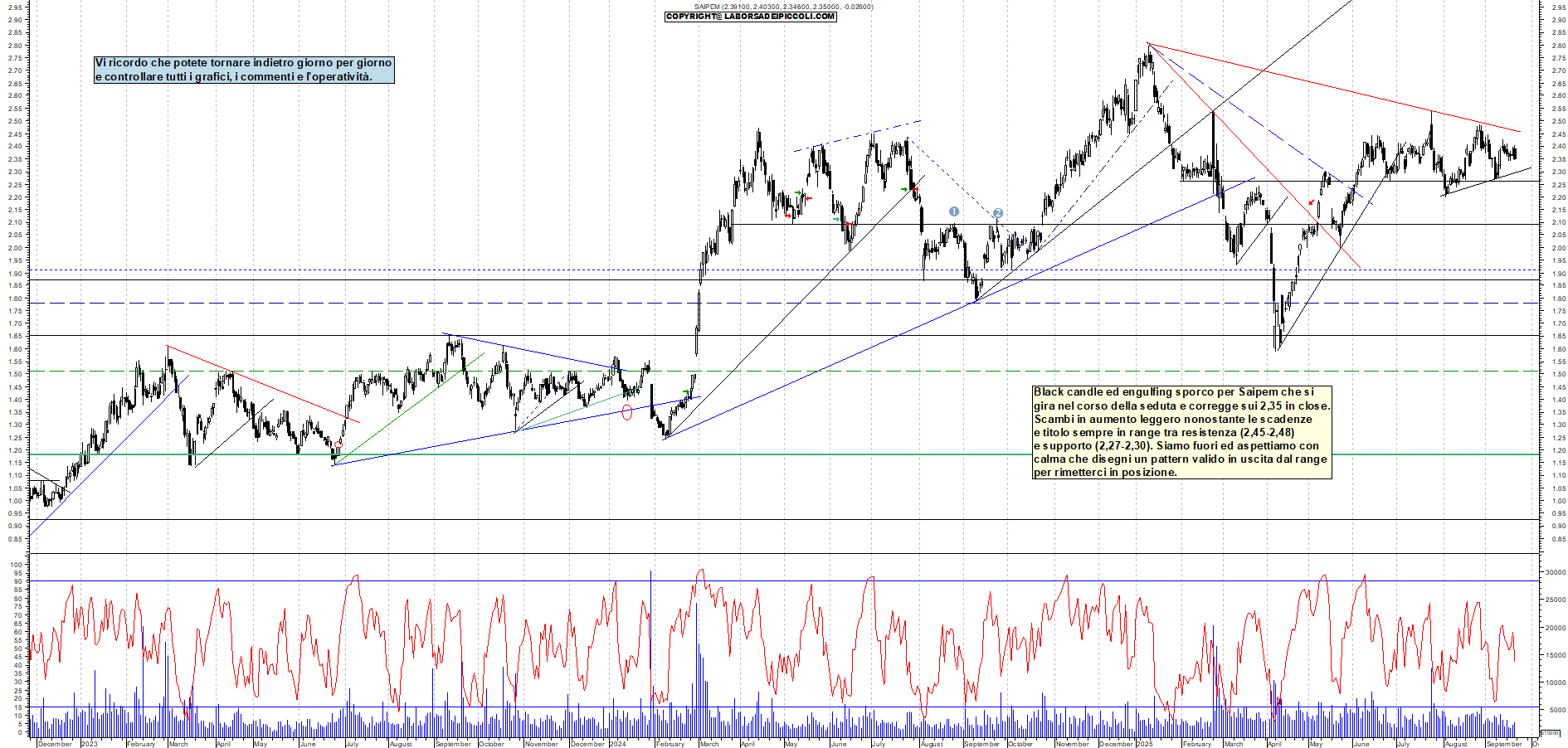Image resolution: width=1568 pixels, height=748 pixels.
Task: Click the numbered circle marker 2
Action: [998, 213]
